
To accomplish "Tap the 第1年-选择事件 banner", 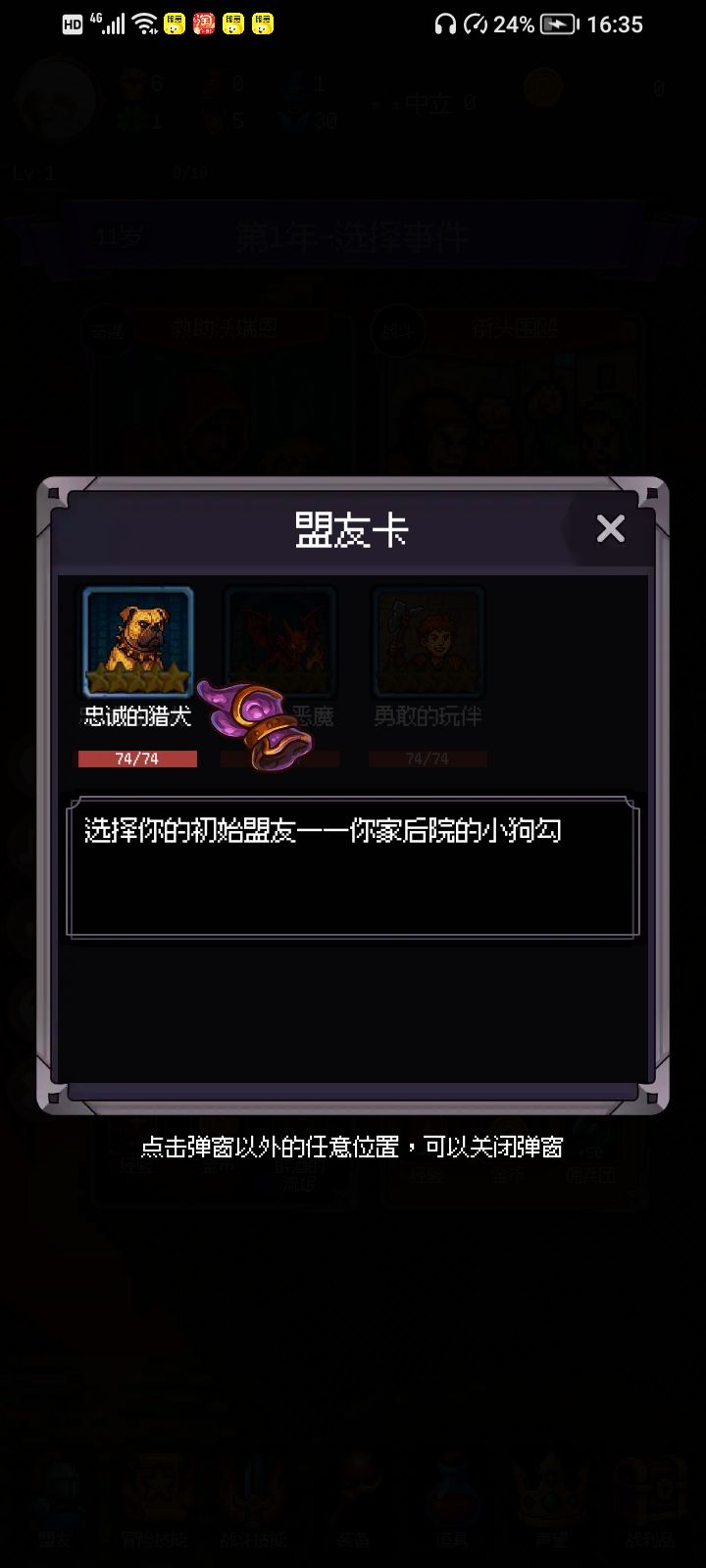I will click(x=351, y=238).
